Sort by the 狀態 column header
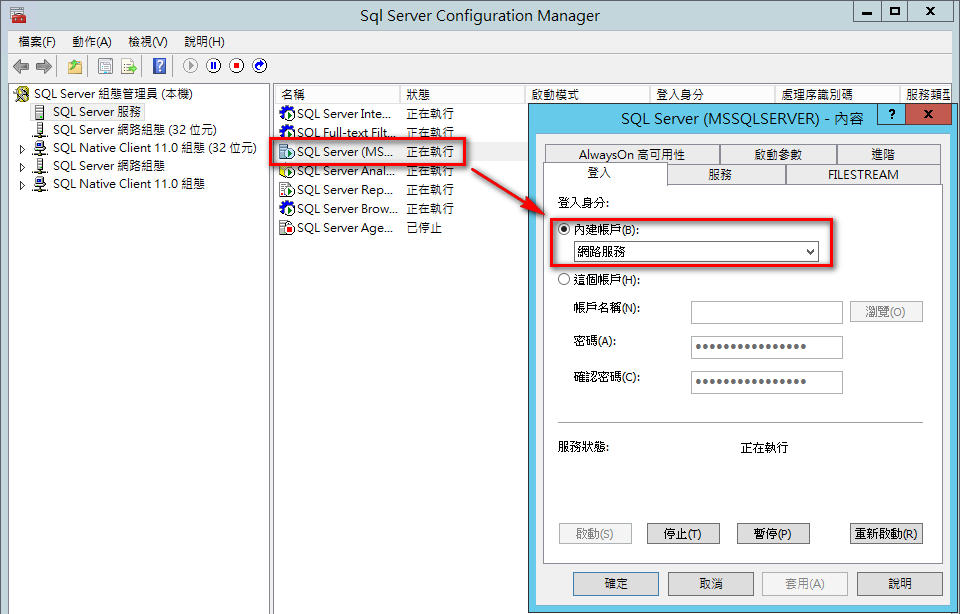 click(x=463, y=94)
